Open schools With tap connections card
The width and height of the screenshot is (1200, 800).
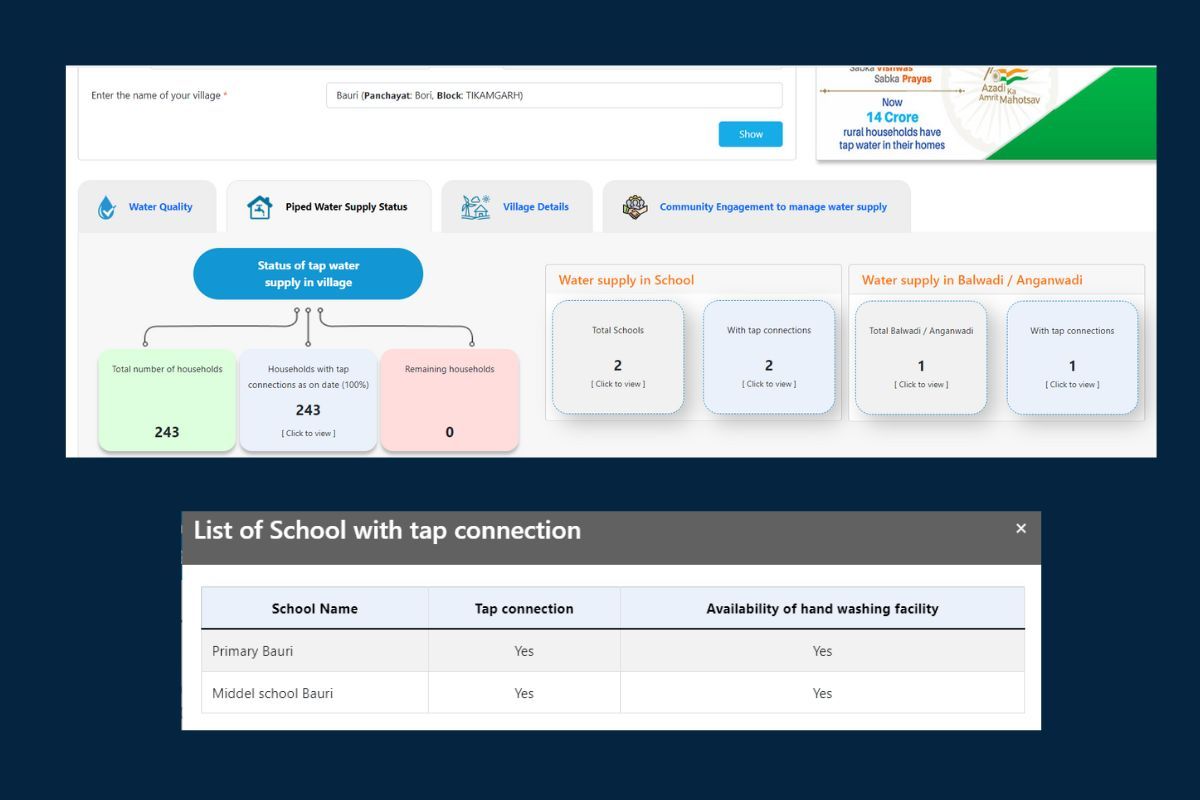pos(768,358)
